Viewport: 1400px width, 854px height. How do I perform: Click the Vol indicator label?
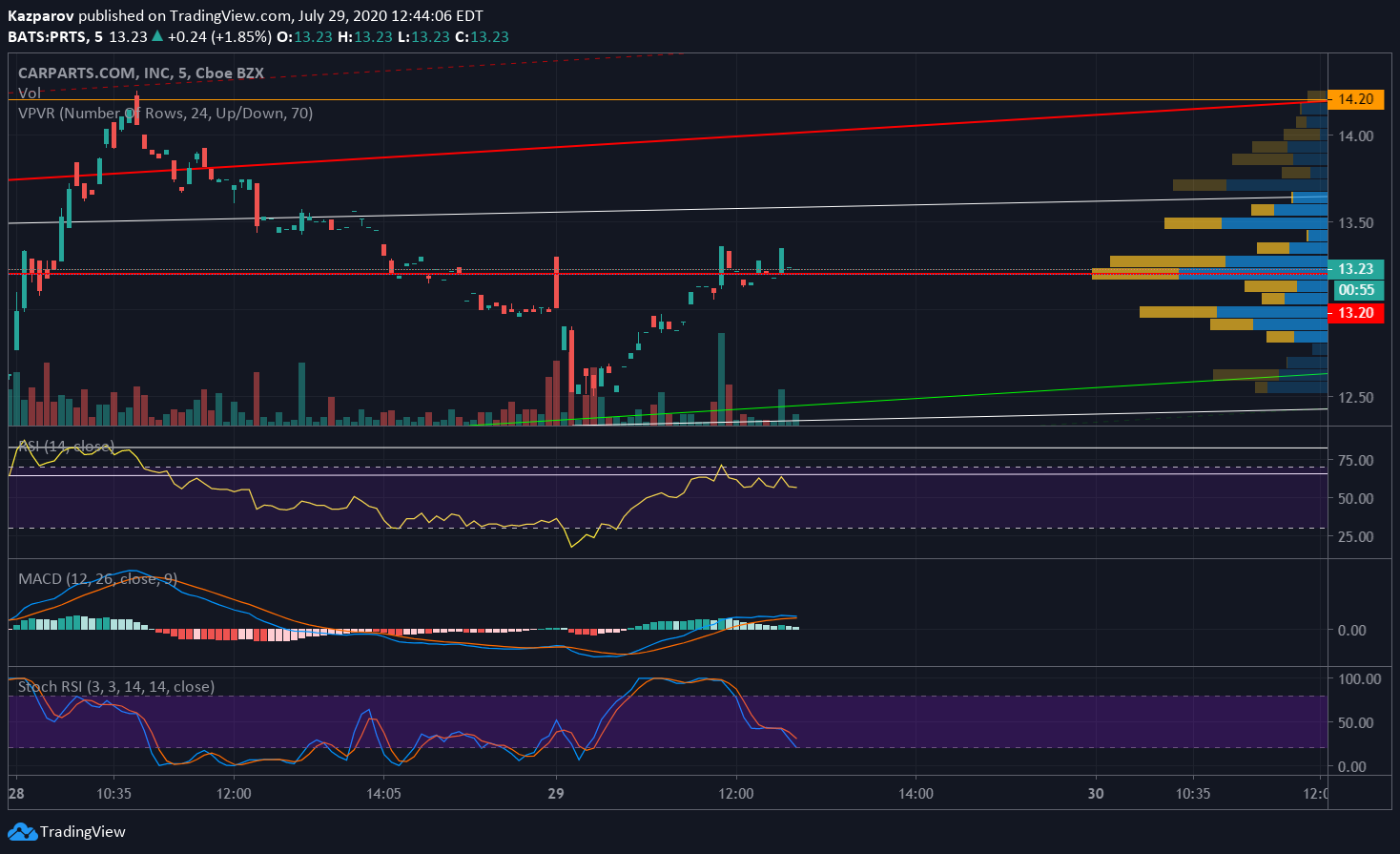(30, 94)
